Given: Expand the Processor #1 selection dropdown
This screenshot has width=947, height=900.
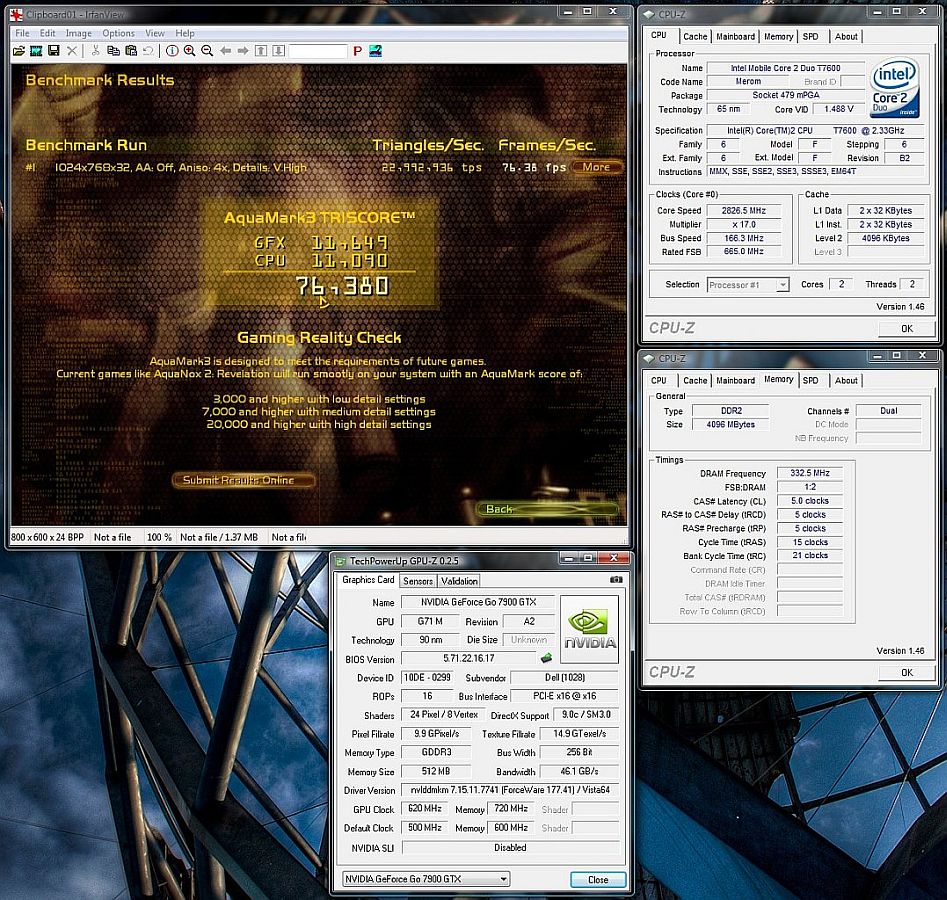Looking at the screenshot, I should point(783,285).
